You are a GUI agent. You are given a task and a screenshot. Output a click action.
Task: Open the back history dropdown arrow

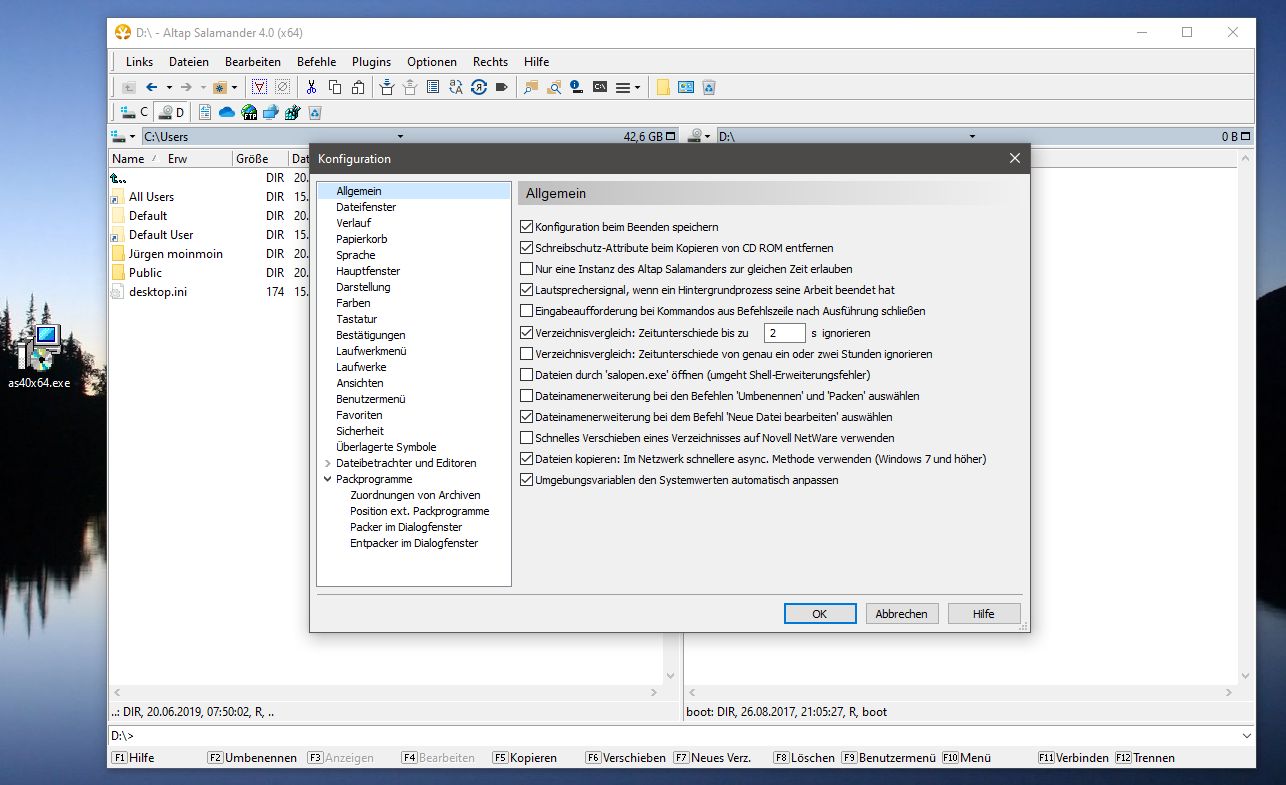(x=169, y=87)
